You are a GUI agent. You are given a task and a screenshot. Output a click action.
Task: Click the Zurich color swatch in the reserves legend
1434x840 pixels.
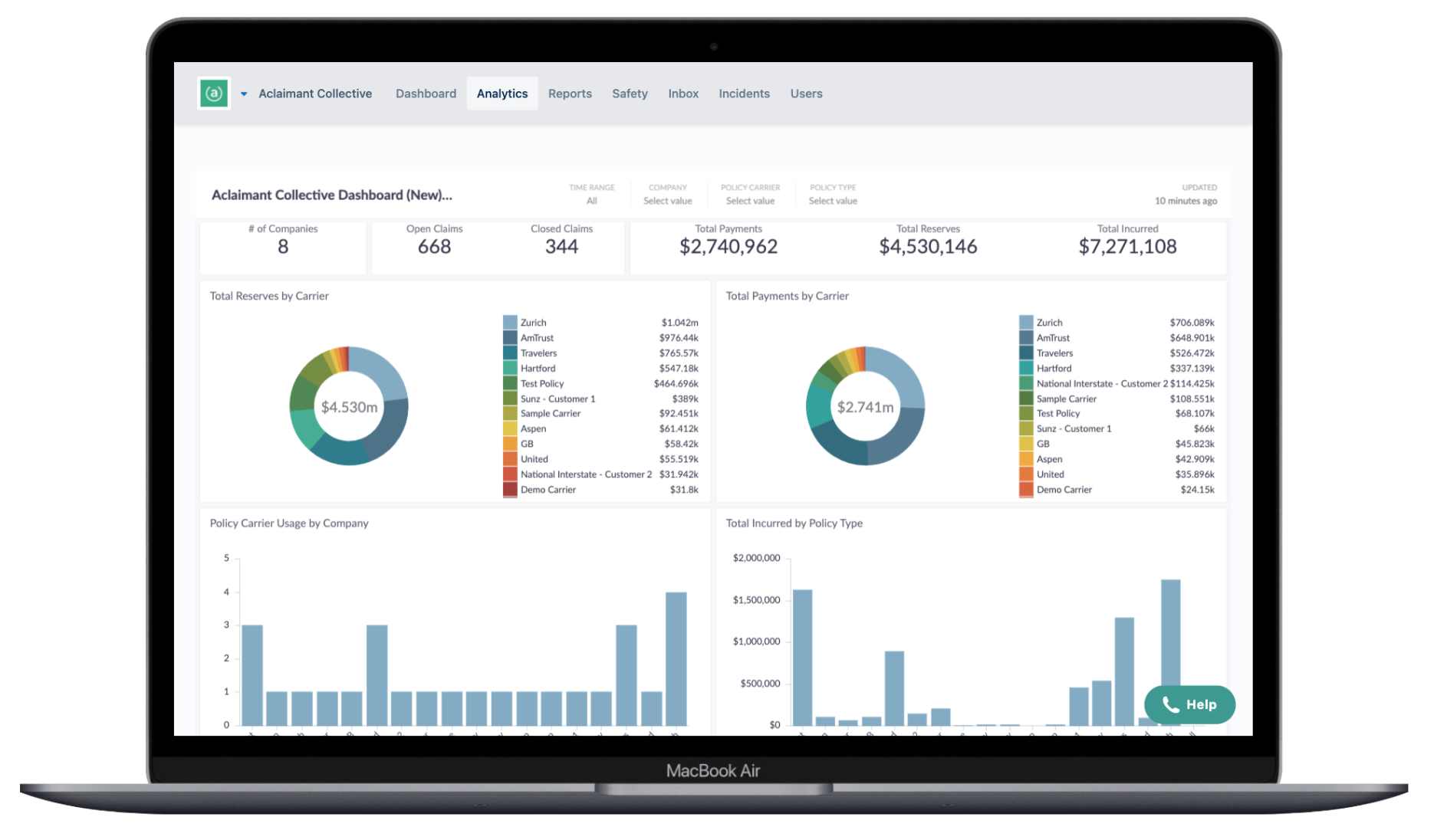click(508, 322)
